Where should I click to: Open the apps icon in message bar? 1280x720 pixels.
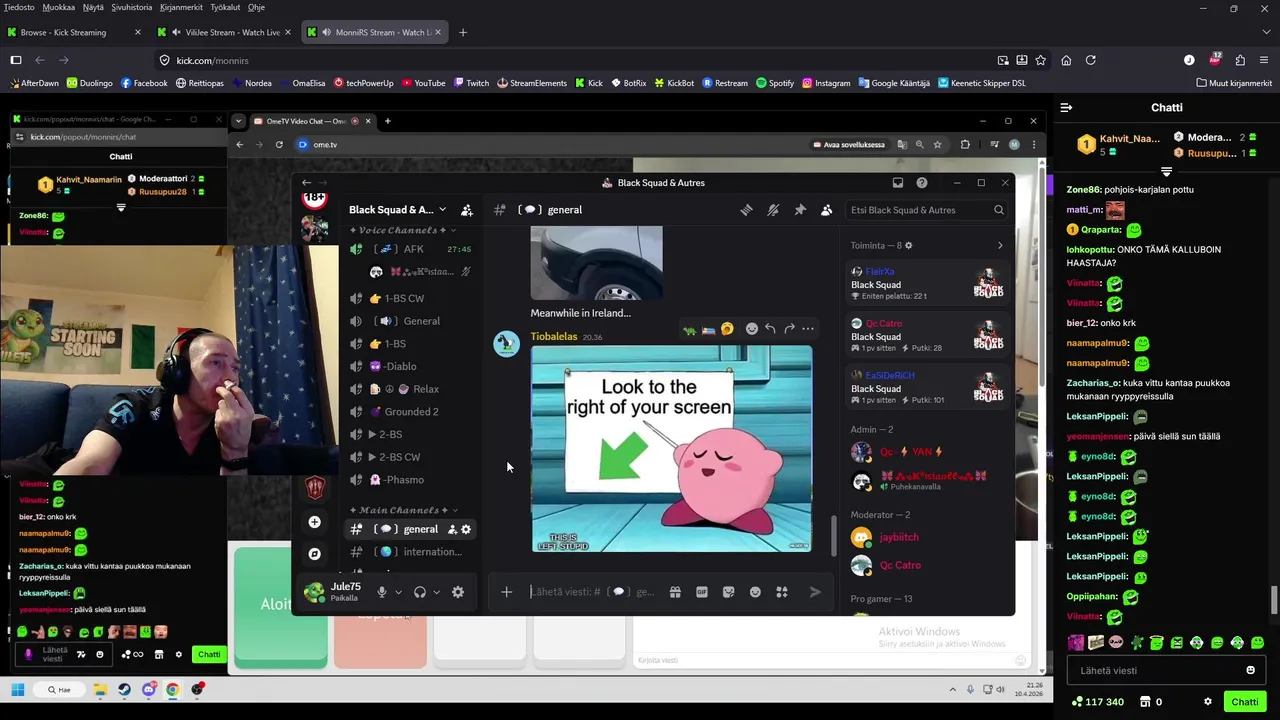[782, 592]
